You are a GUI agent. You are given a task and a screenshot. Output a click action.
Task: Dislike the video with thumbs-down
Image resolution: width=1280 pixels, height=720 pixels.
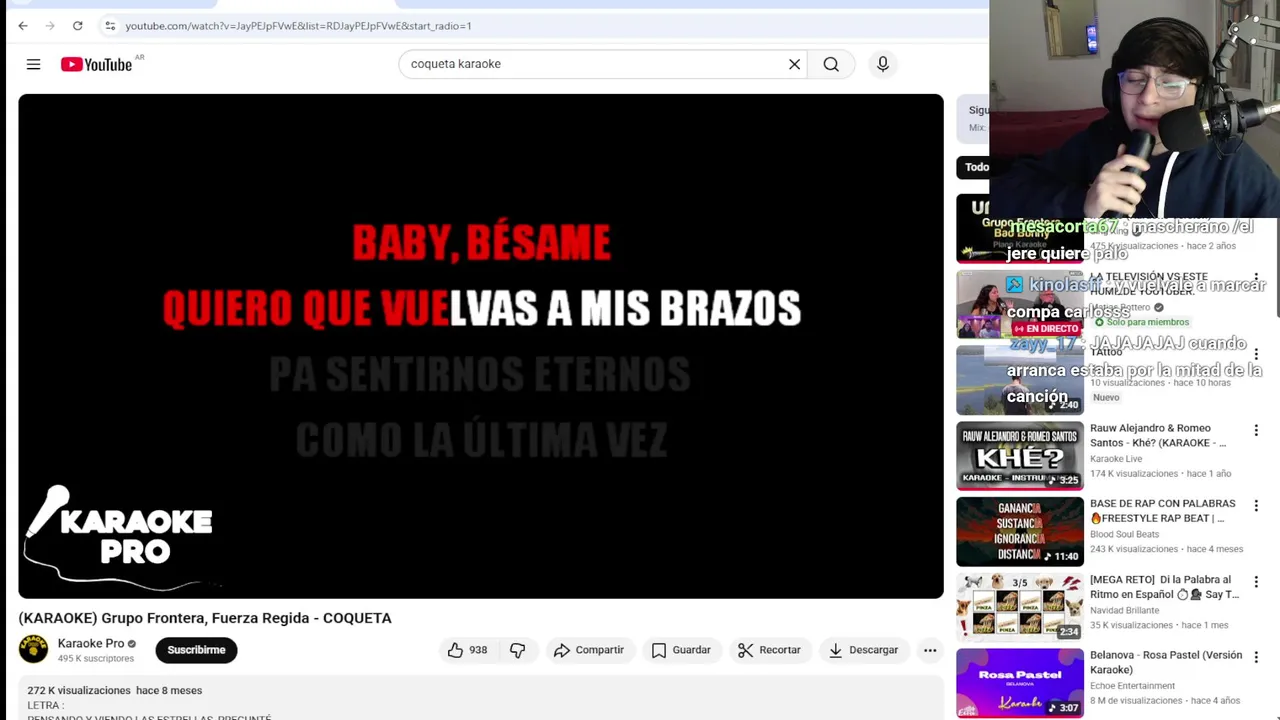517,650
